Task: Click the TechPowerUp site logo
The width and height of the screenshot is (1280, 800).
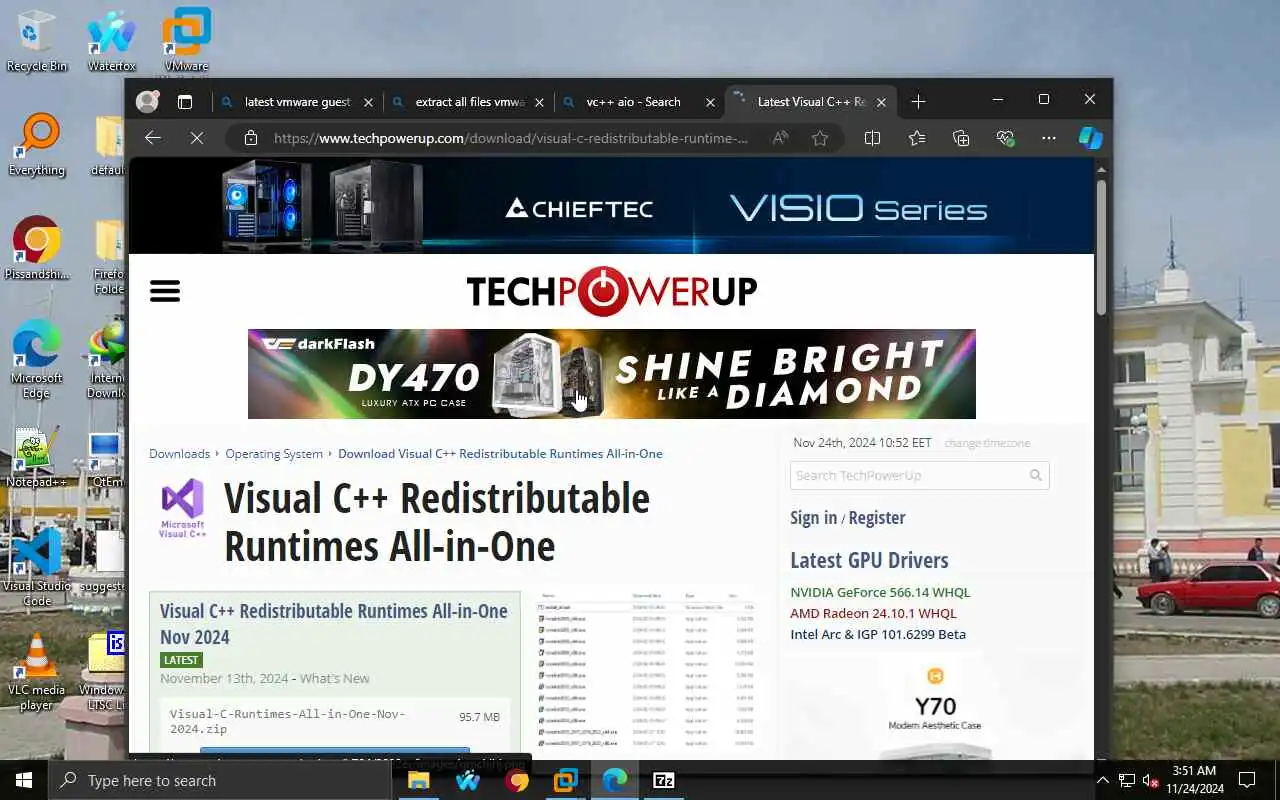Action: pyautogui.click(x=611, y=291)
